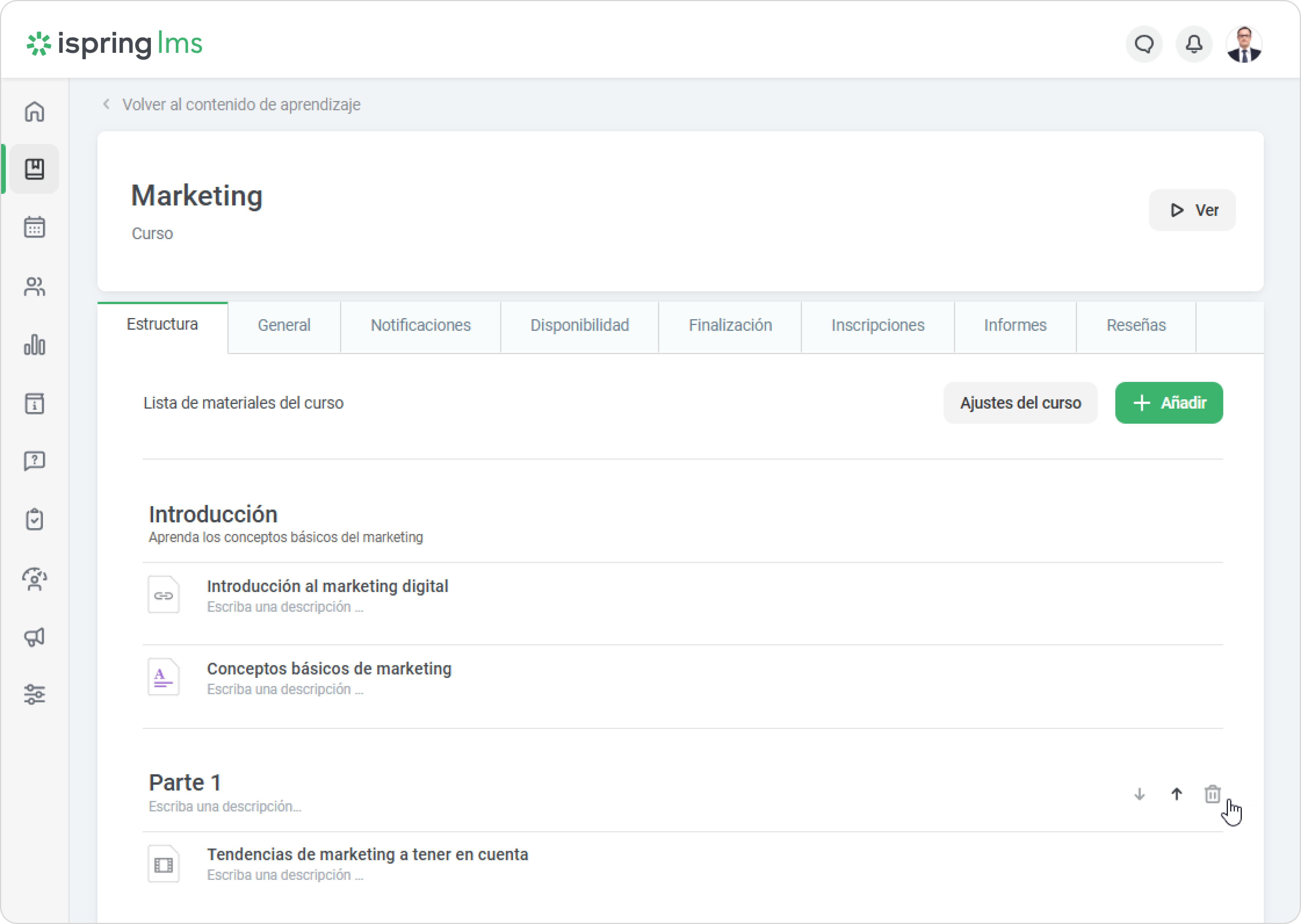Move Parte 1 section up

point(1177,794)
